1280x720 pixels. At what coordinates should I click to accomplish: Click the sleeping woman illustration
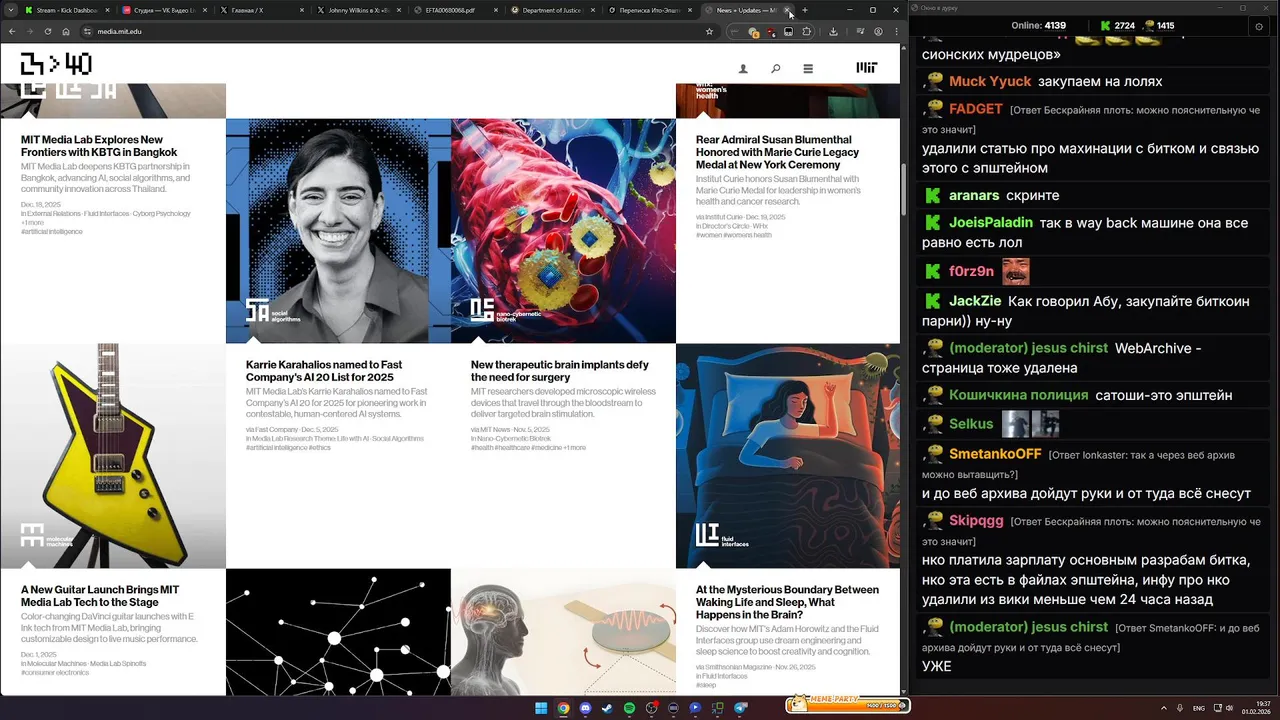point(788,456)
